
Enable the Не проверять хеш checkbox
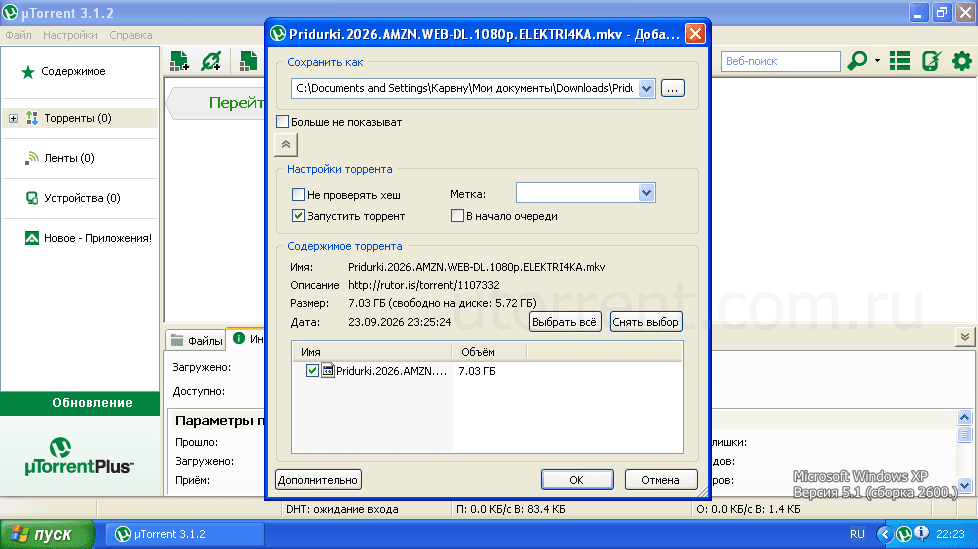298,195
